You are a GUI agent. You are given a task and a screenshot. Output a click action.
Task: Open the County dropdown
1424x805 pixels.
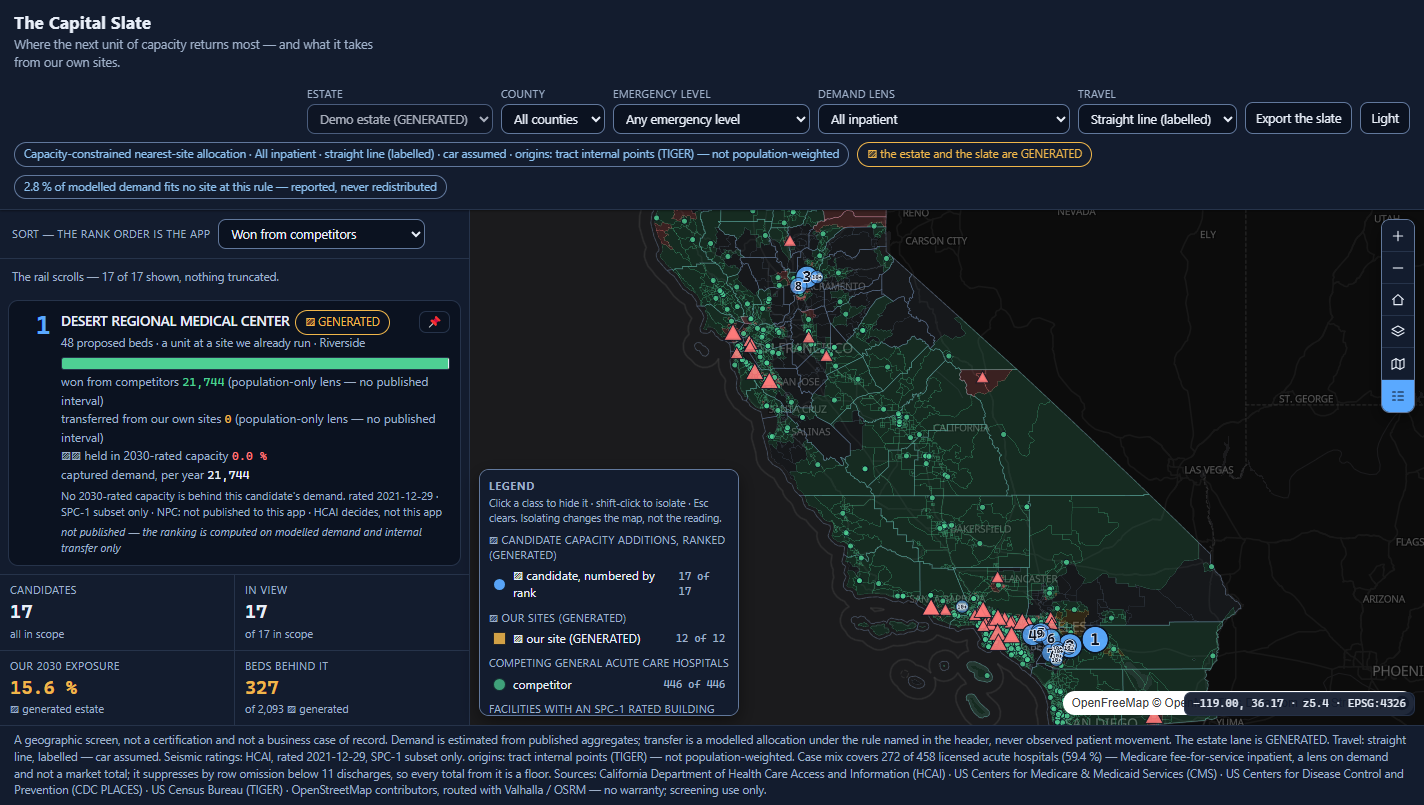point(552,119)
